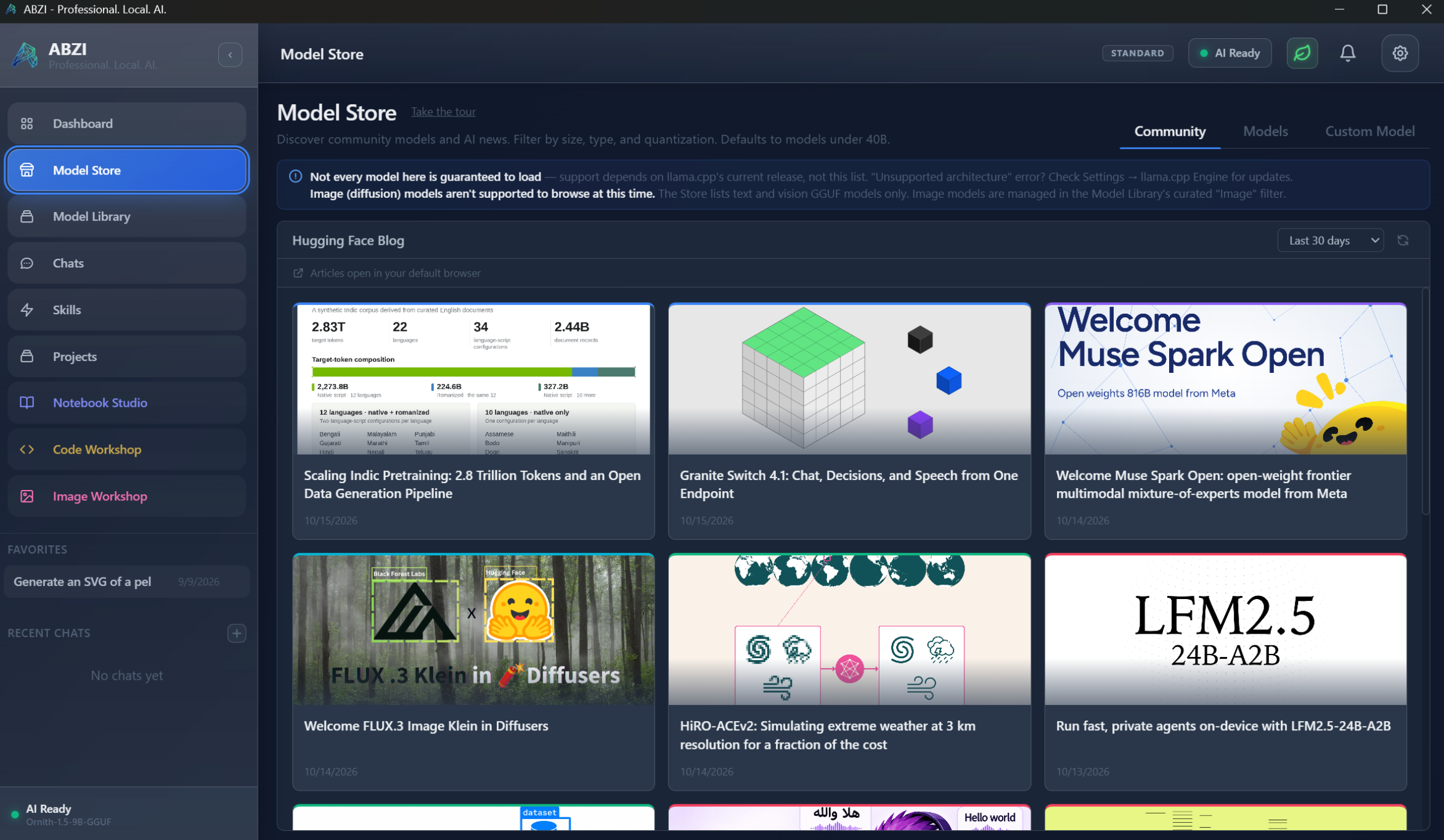Minimize the ABZI window
This screenshot has width=1444, height=840.
(1339, 9)
